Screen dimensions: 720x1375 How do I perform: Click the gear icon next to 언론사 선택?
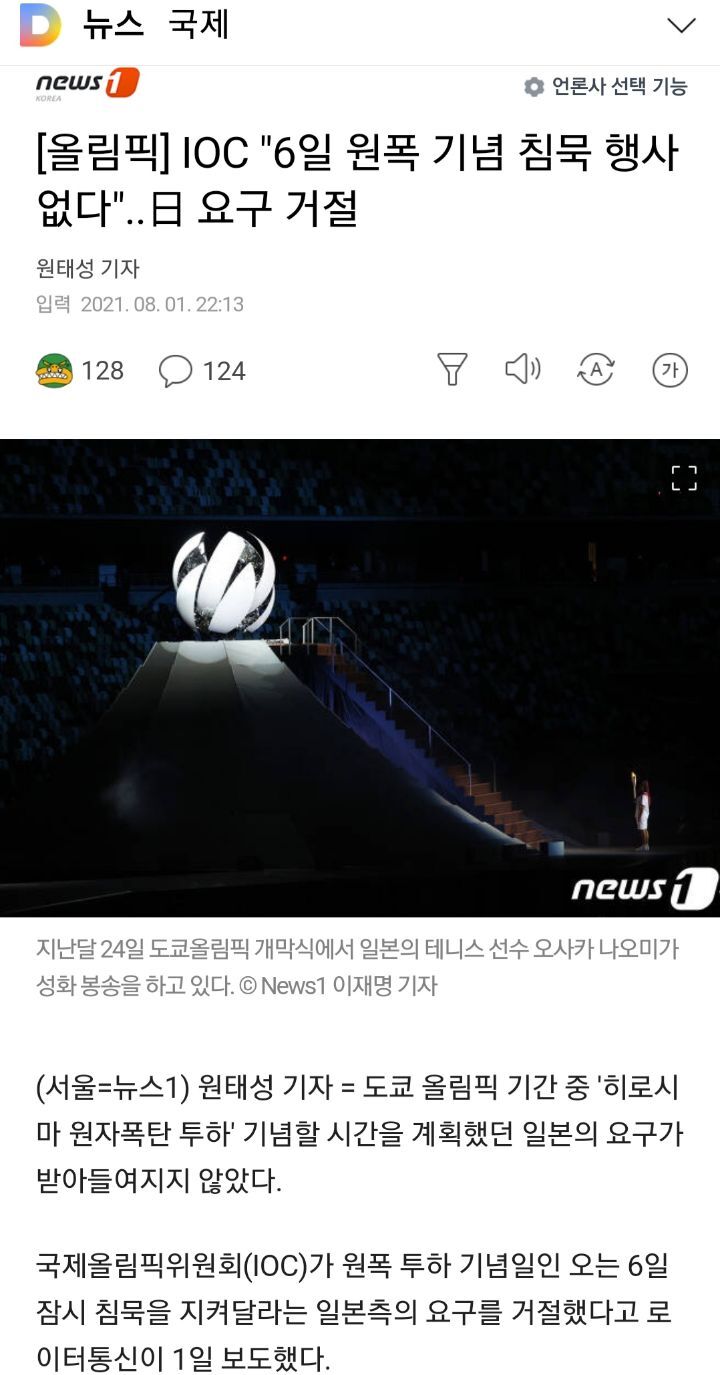(x=534, y=87)
